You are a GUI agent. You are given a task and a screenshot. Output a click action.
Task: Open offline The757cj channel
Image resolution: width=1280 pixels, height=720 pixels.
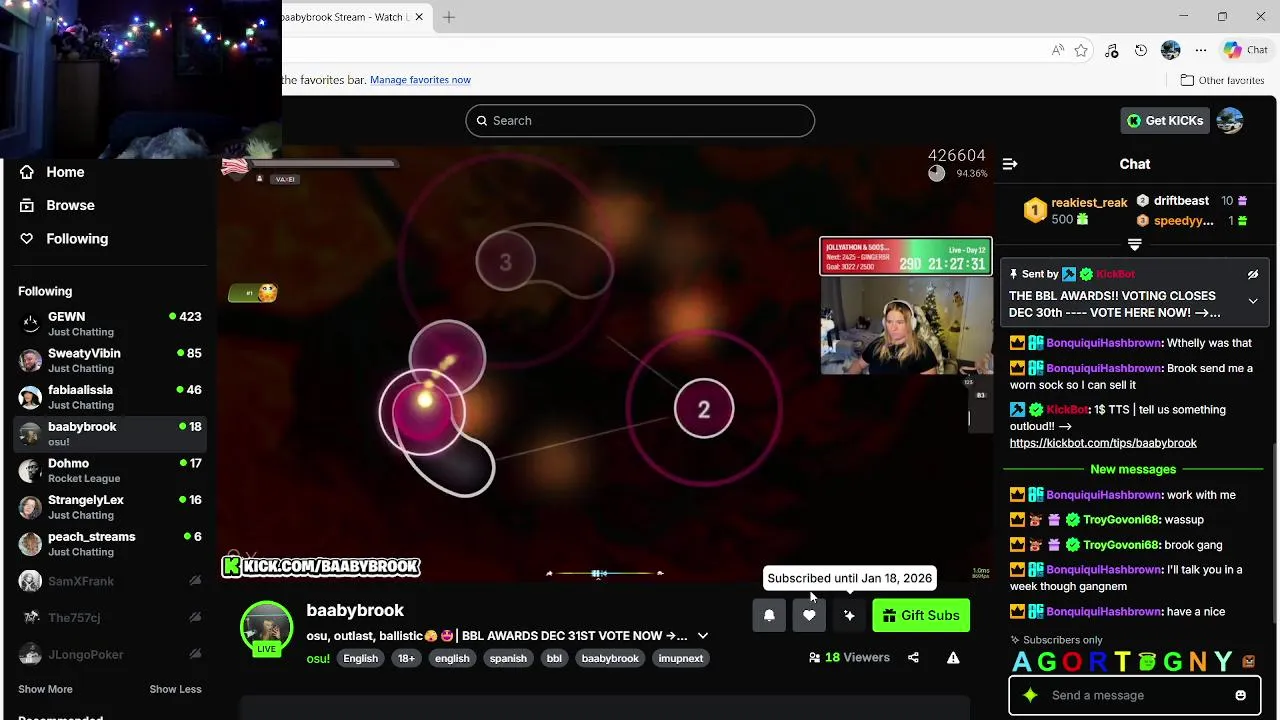(x=110, y=618)
